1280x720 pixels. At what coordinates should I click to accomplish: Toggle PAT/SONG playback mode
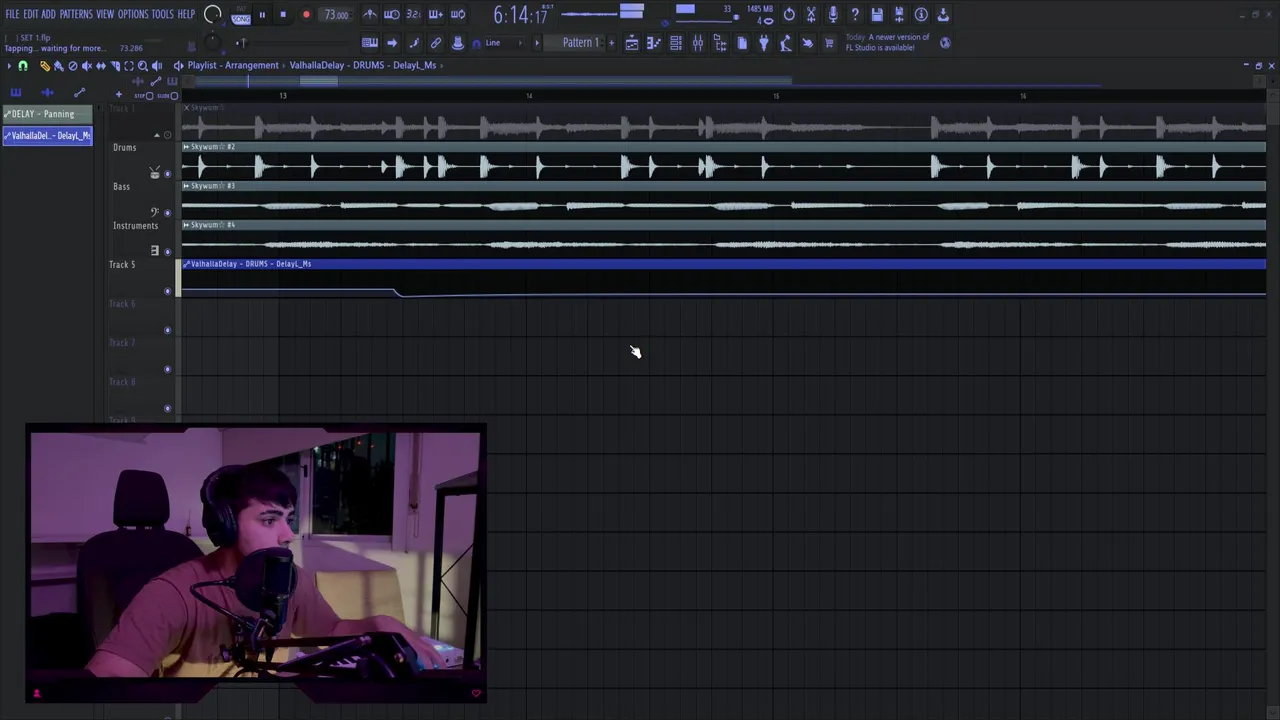(x=241, y=15)
